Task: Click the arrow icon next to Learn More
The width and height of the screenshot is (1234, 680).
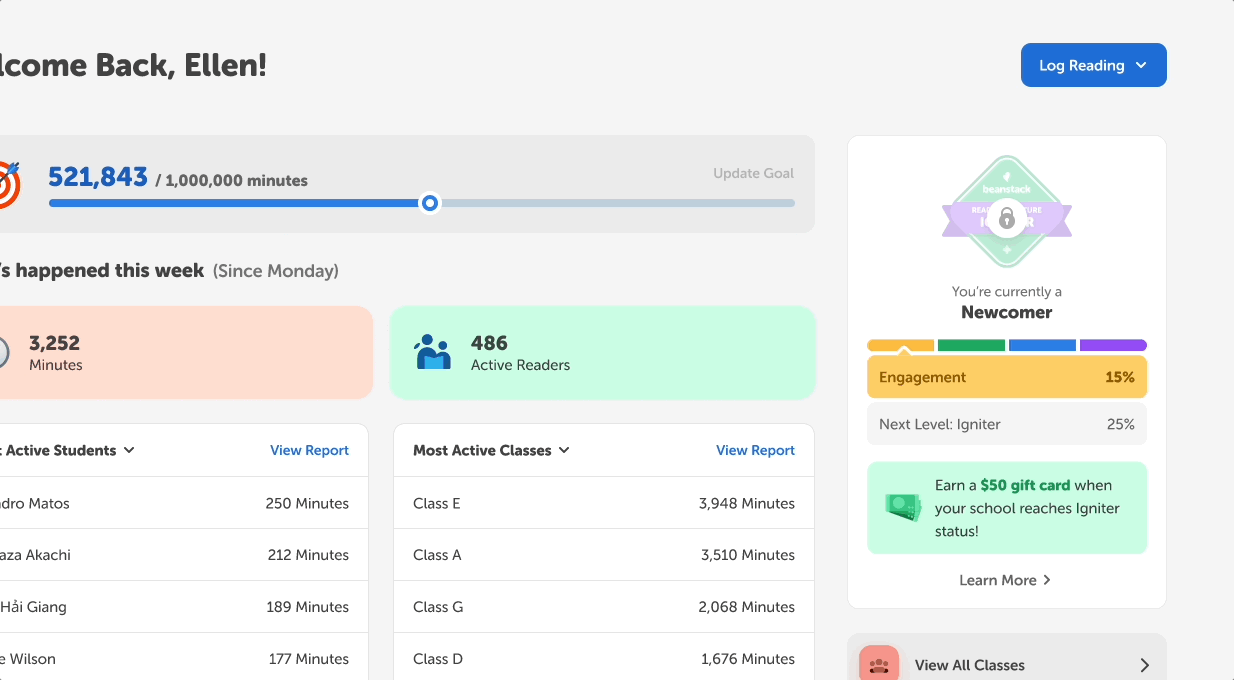Action: [x=1046, y=579]
